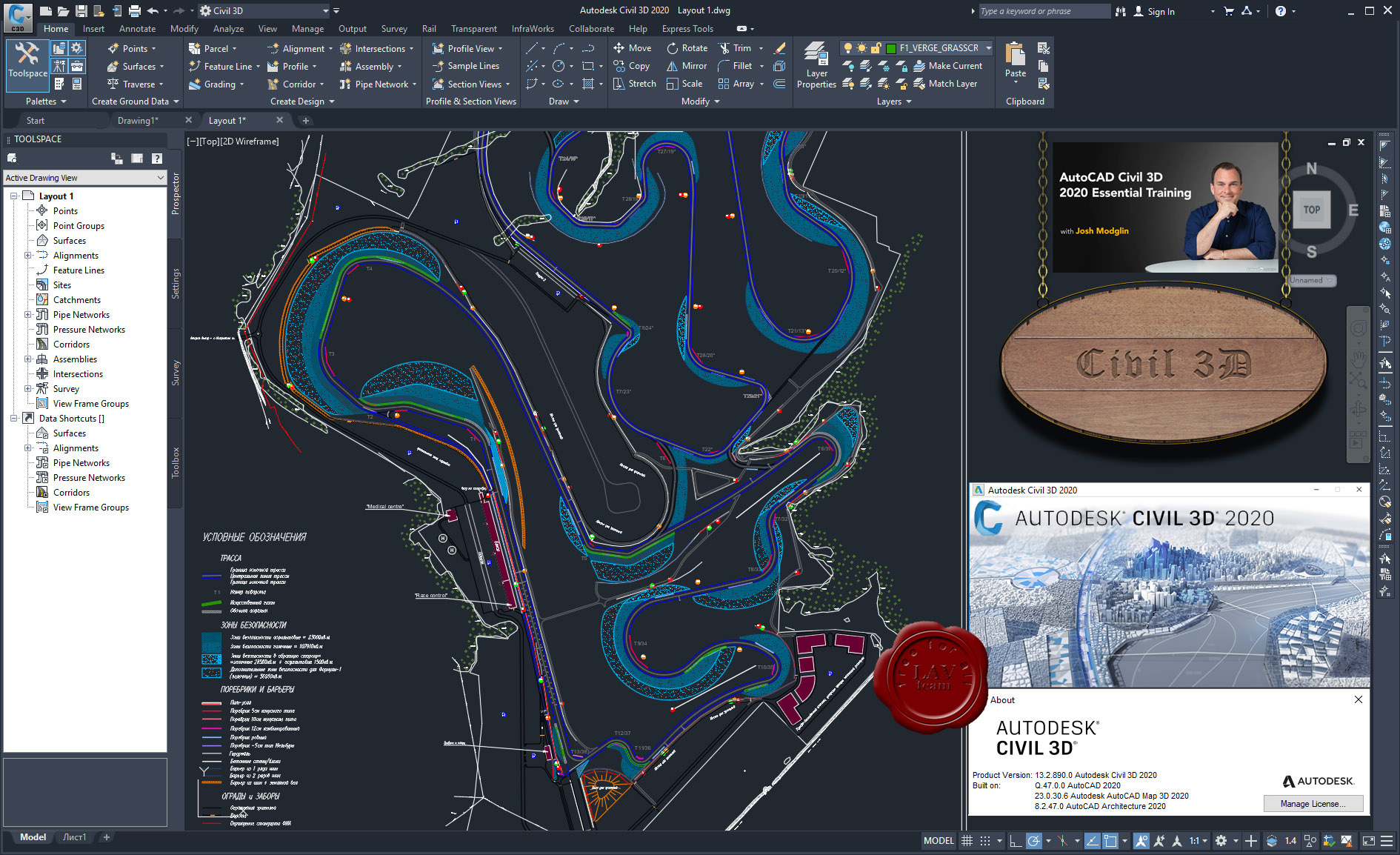Click the Civil 3D application menu logo

[x=18, y=16]
